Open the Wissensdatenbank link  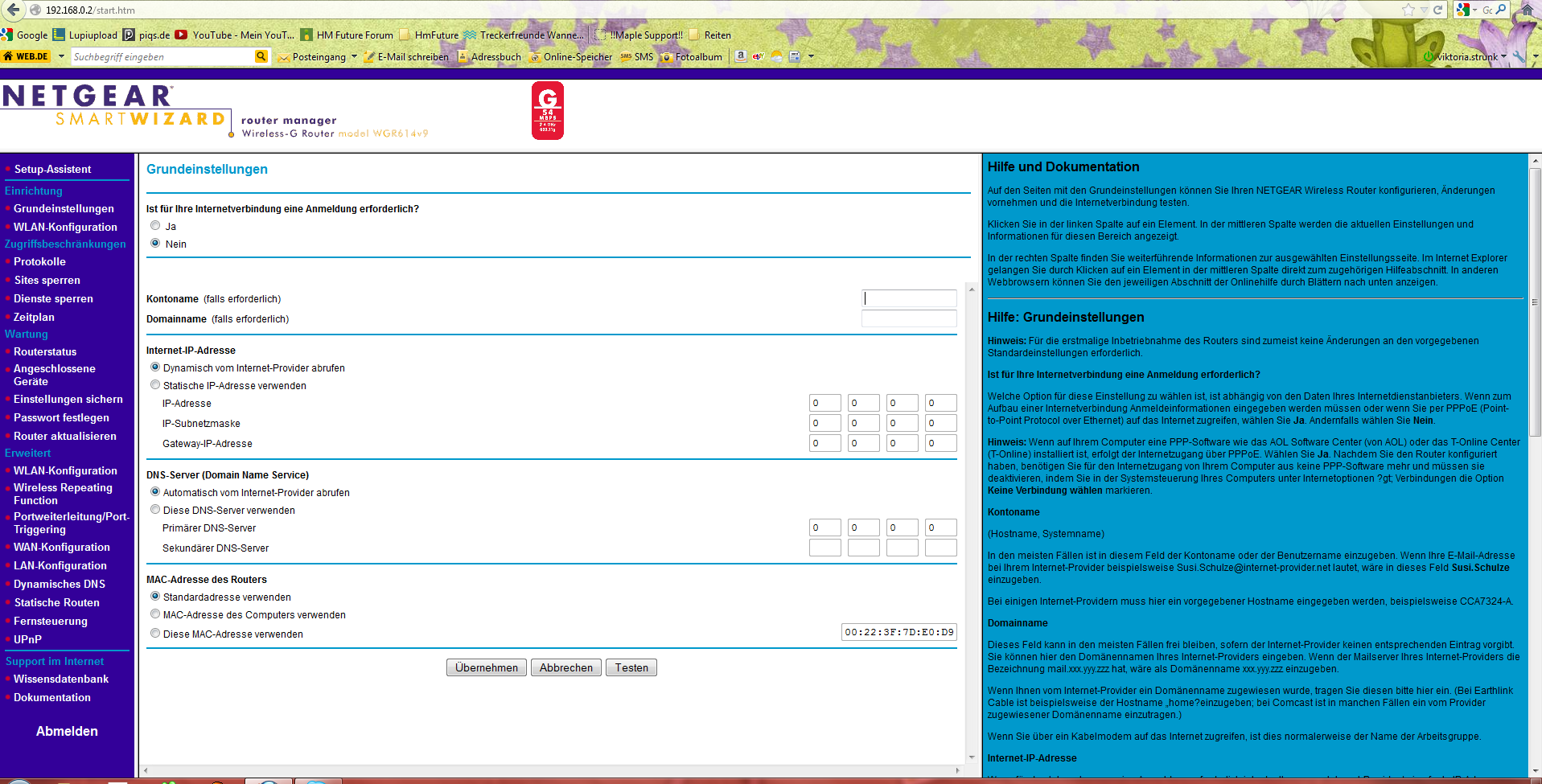point(61,679)
